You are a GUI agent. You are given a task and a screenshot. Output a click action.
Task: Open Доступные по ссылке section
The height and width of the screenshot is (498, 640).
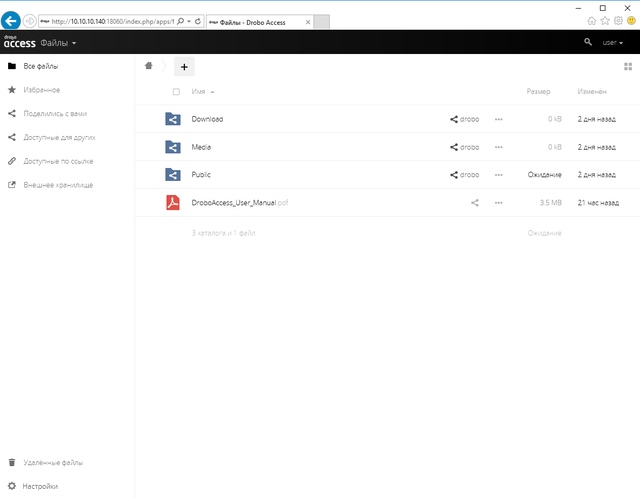point(58,161)
